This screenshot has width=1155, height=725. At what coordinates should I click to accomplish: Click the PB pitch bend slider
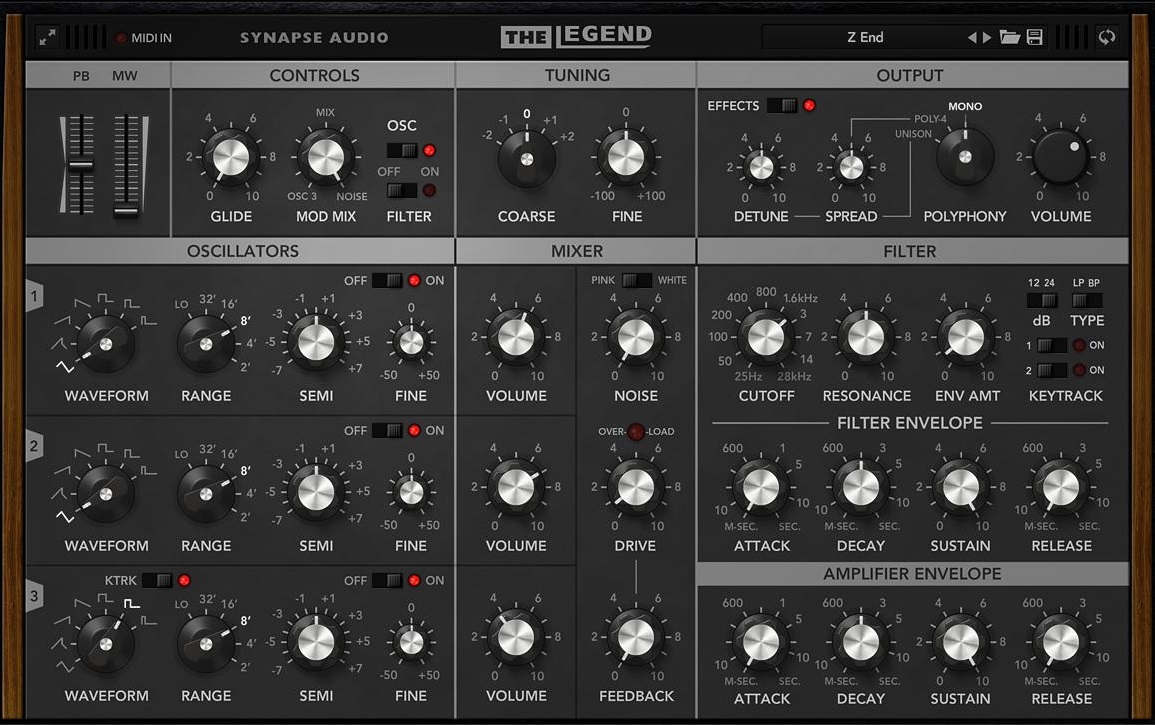click(80, 164)
